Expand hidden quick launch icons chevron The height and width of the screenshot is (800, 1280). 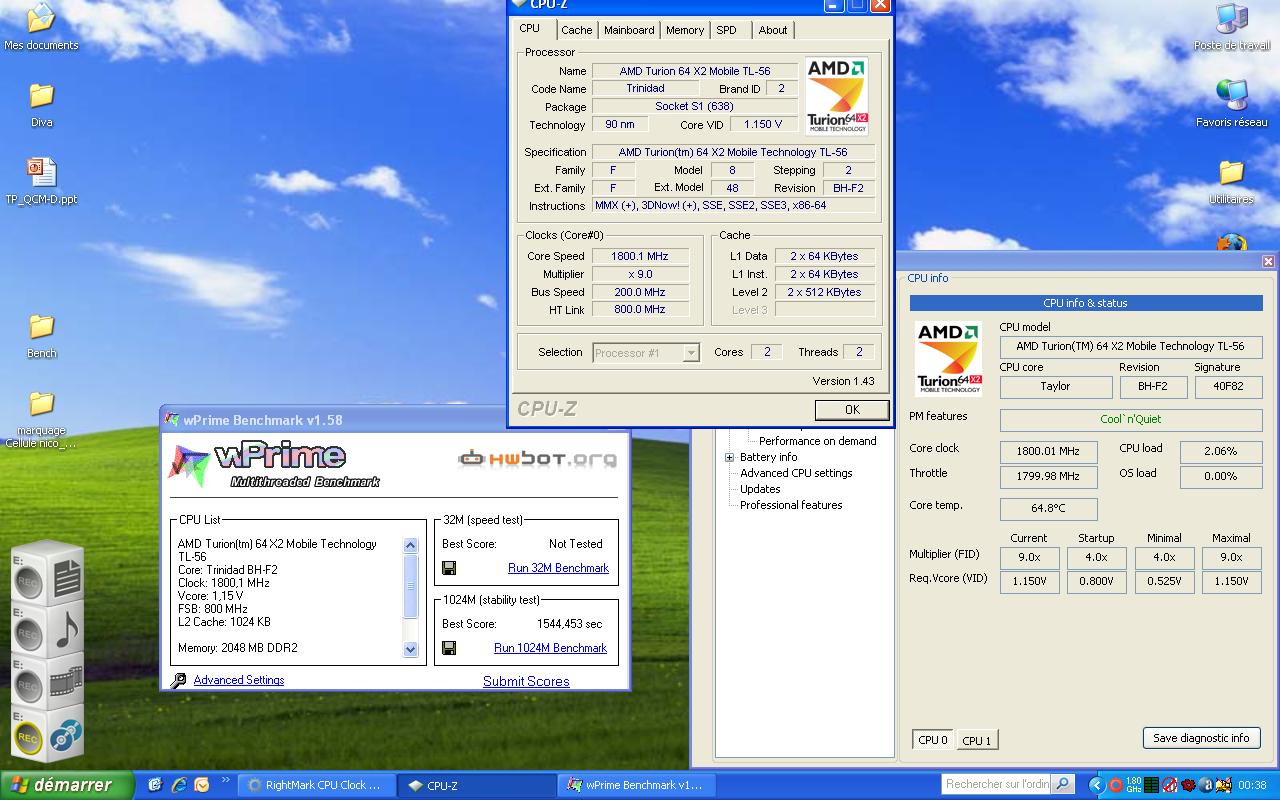[x=225, y=780]
